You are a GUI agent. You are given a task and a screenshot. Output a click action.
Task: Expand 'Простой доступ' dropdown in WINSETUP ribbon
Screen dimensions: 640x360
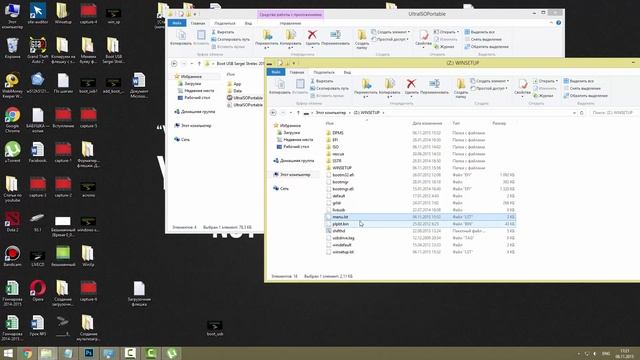pos(506,88)
